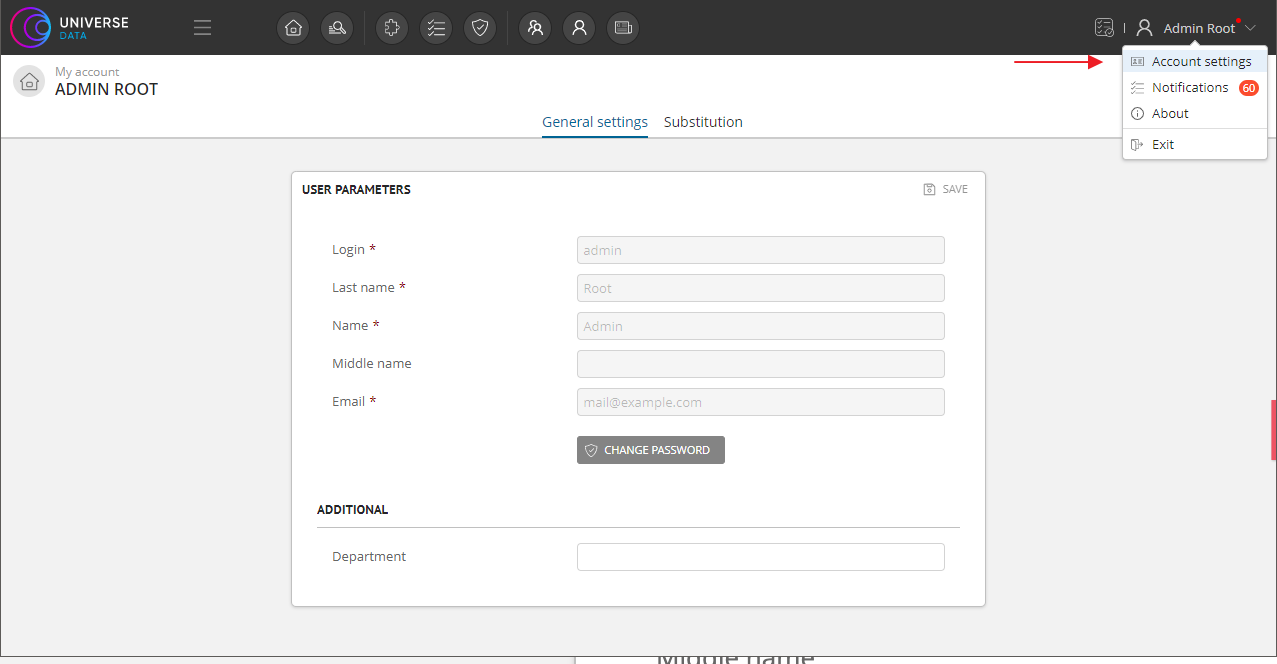
Task: Open the single user toolbar icon
Action: point(579,28)
